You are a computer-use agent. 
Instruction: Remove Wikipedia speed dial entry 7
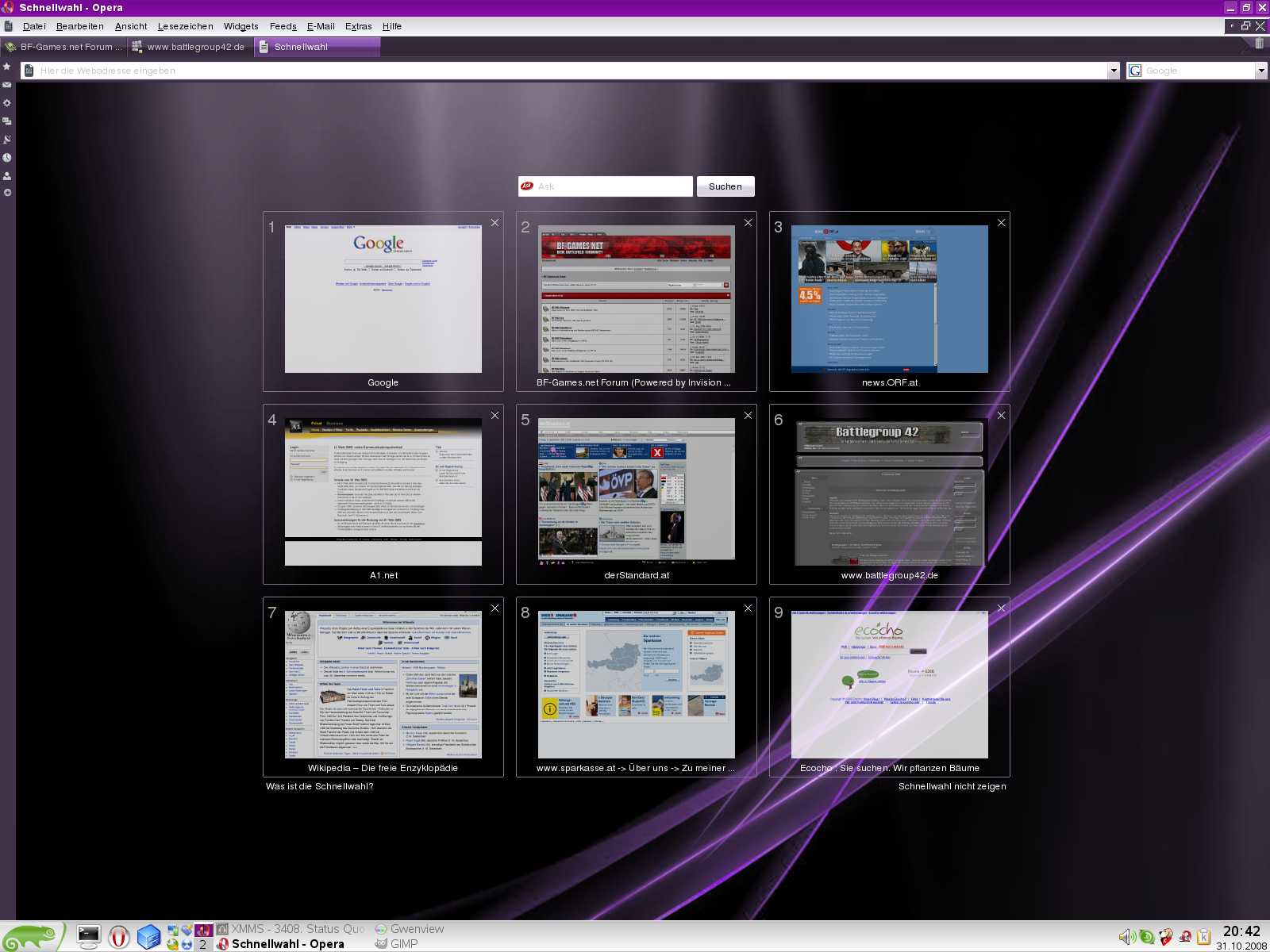pyautogui.click(x=495, y=608)
